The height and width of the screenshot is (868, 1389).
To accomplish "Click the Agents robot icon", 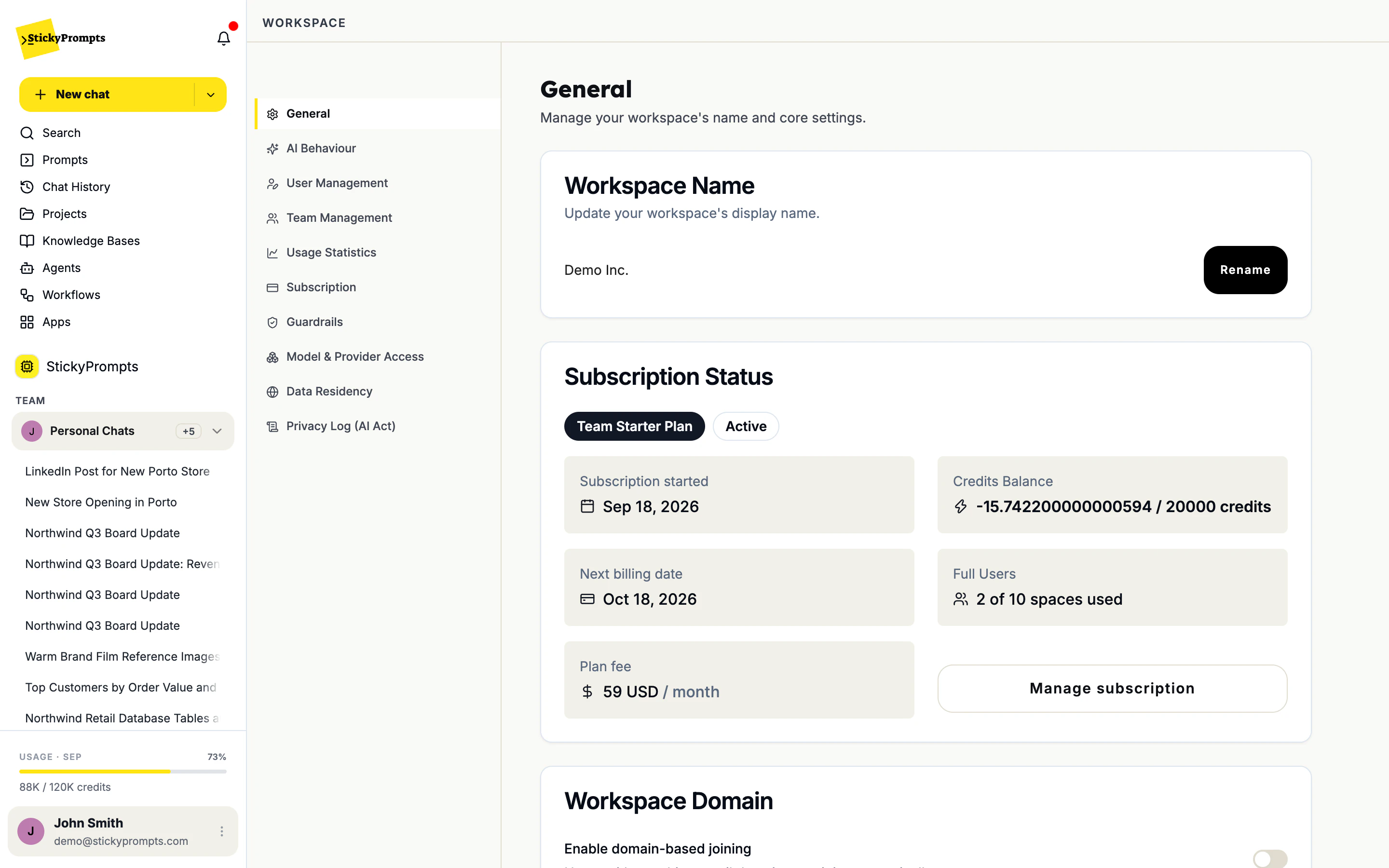I will coord(27,268).
